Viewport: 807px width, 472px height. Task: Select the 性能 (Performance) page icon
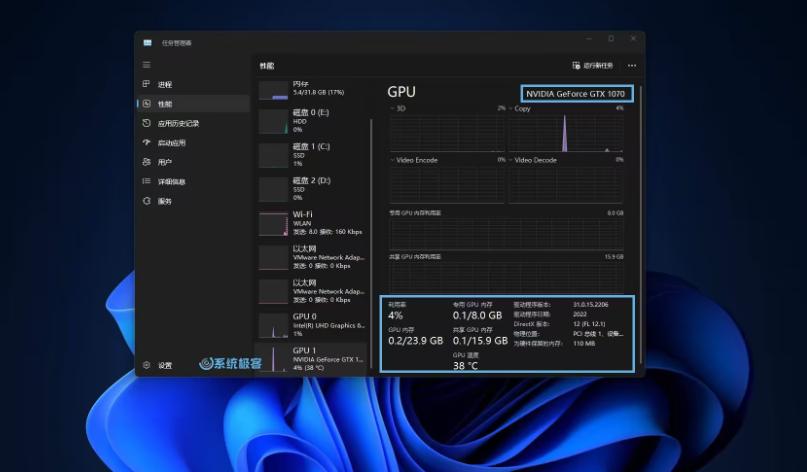coord(147,103)
